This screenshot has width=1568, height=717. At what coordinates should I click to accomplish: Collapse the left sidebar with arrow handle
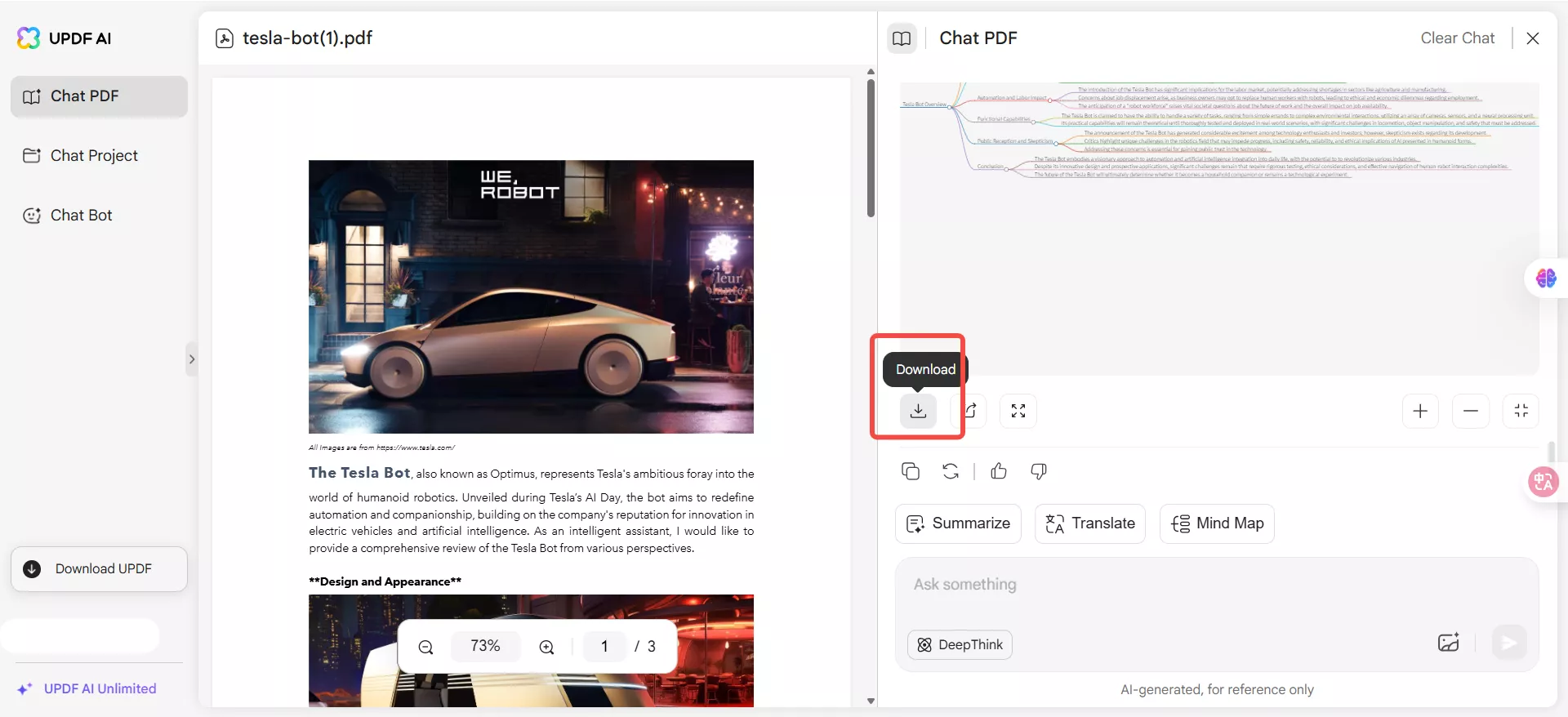tap(192, 359)
